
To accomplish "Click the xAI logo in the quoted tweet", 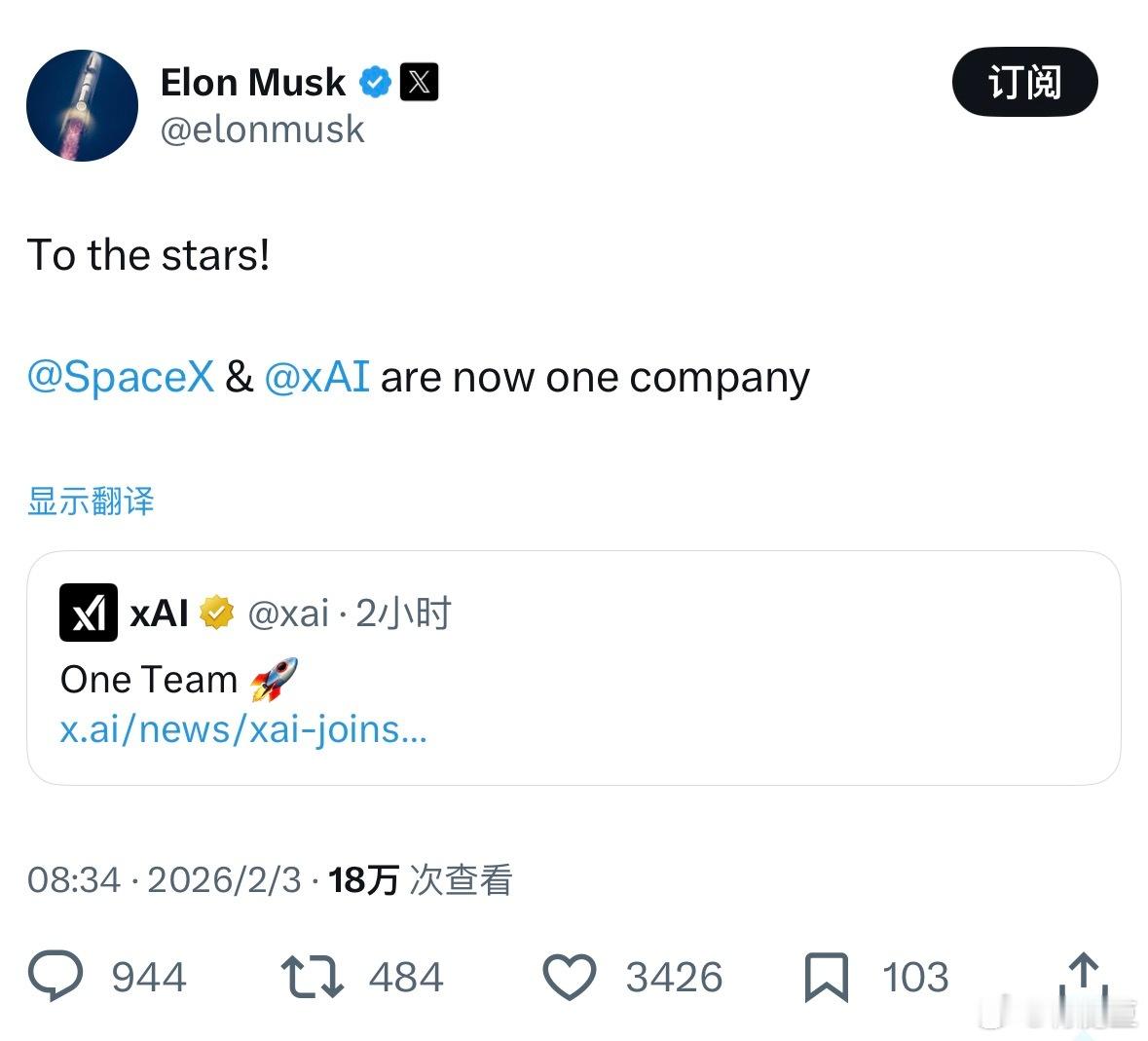I will click(x=88, y=613).
